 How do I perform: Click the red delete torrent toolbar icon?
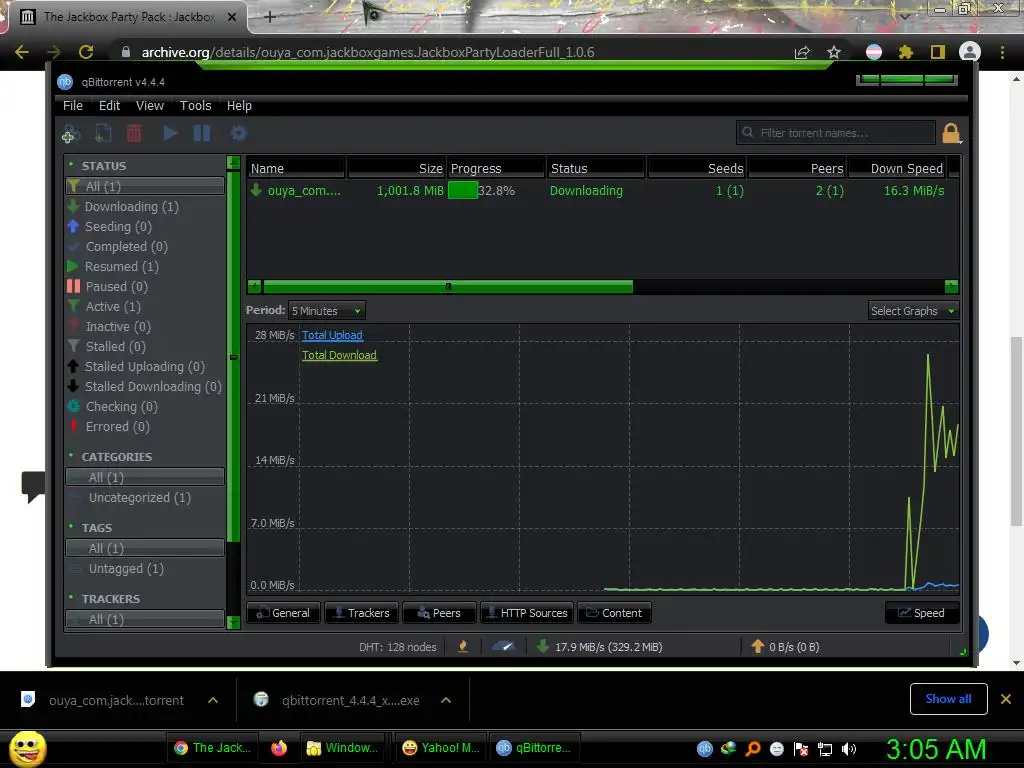(x=134, y=133)
